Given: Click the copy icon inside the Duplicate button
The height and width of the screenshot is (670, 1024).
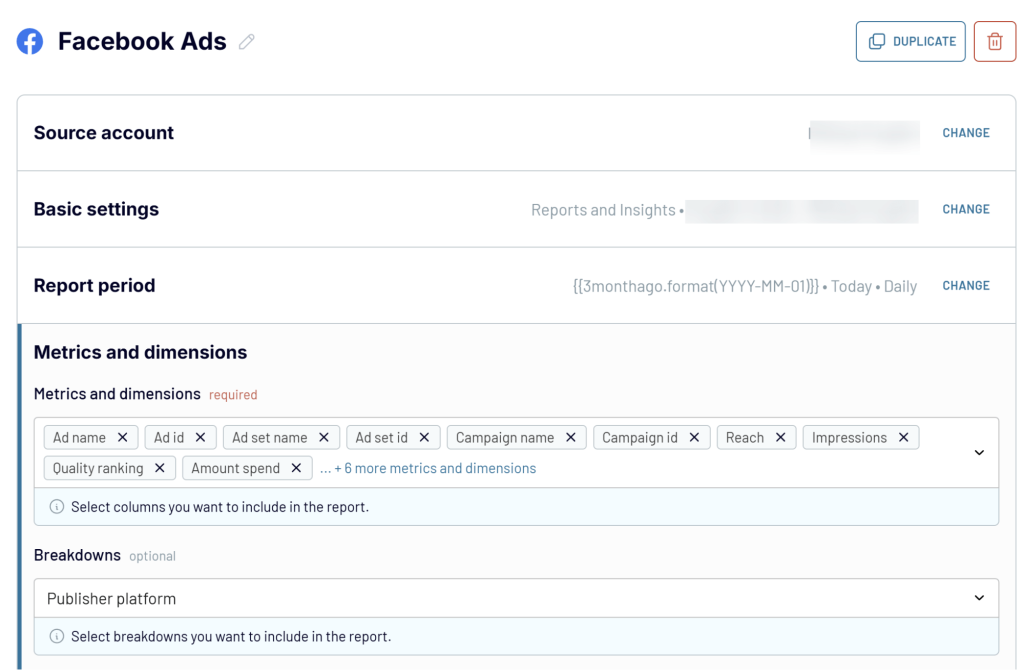Looking at the screenshot, I should click(878, 41).
